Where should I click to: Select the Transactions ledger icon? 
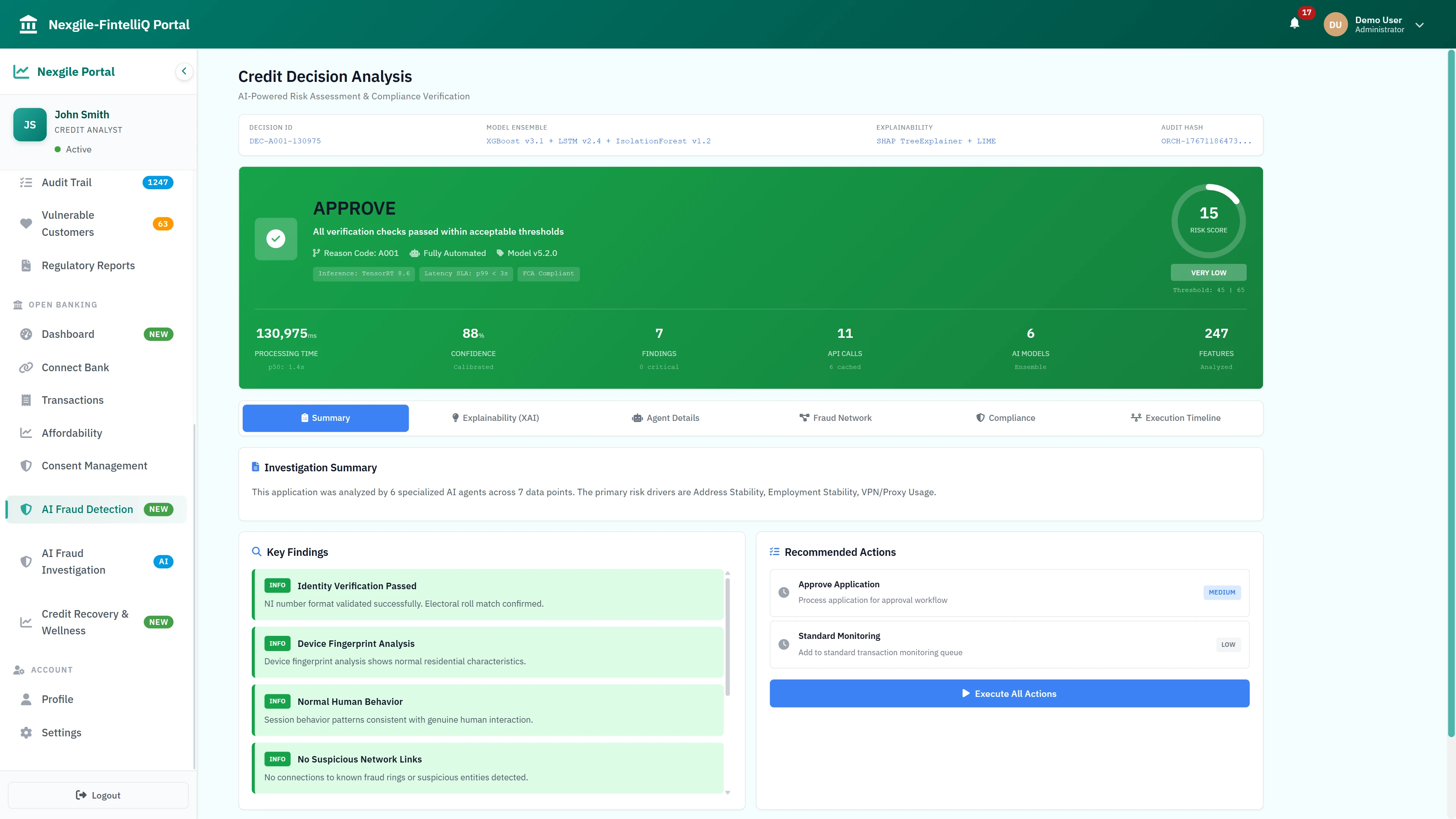tap(26, 400)
